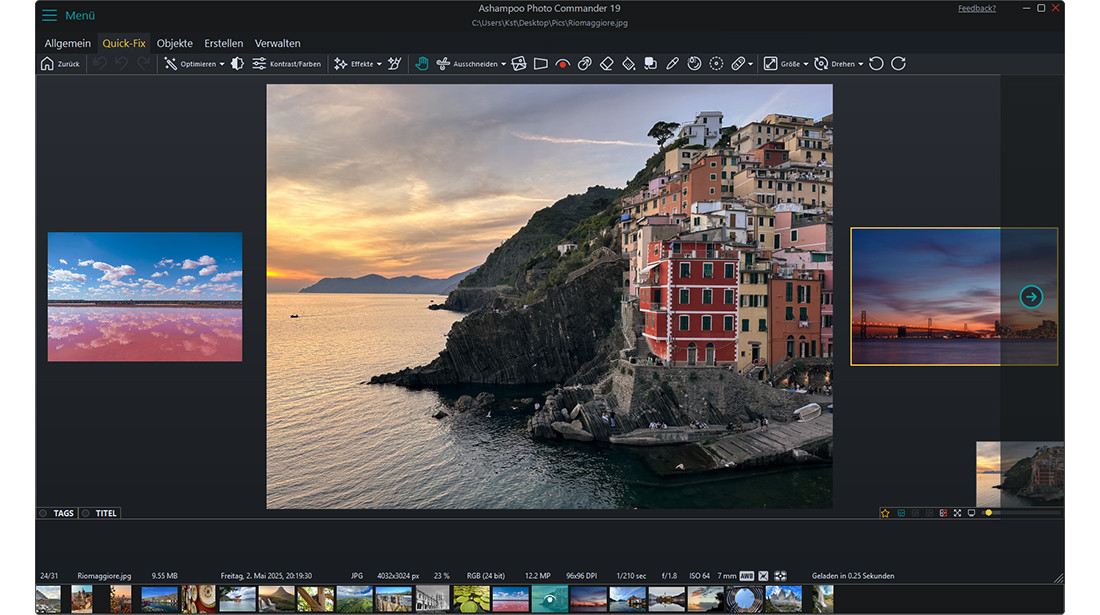This screenshot has width=1100, height=615.
Task: Select the perspective rectangle tool
Action: (x=541, y=64)
